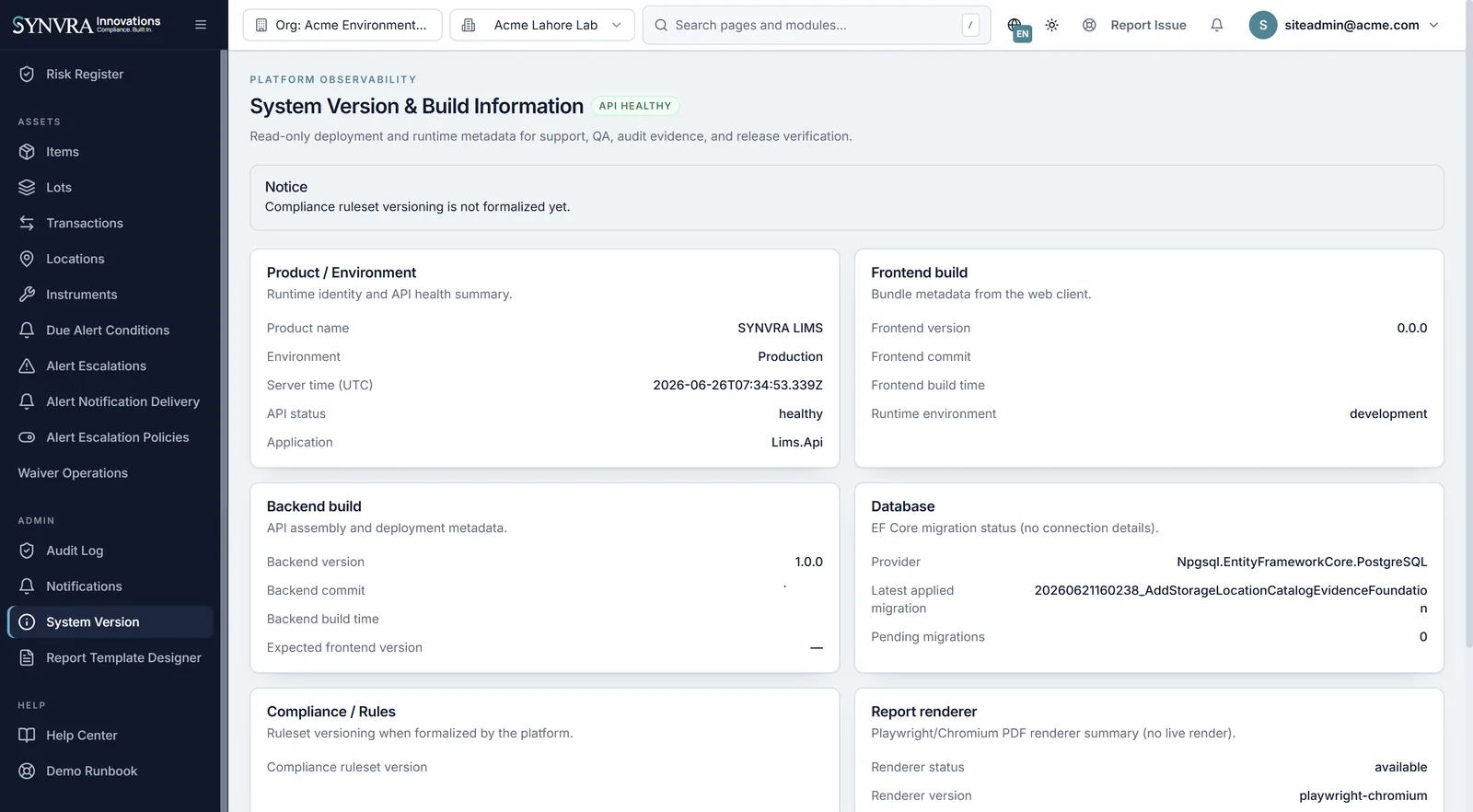
Task: Toggle light/dark theme sun icon
Action: coord(1052,25)
